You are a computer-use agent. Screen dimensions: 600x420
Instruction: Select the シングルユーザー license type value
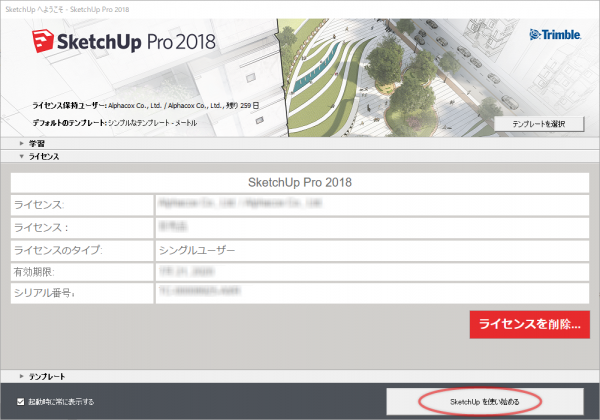click(197, 250)
